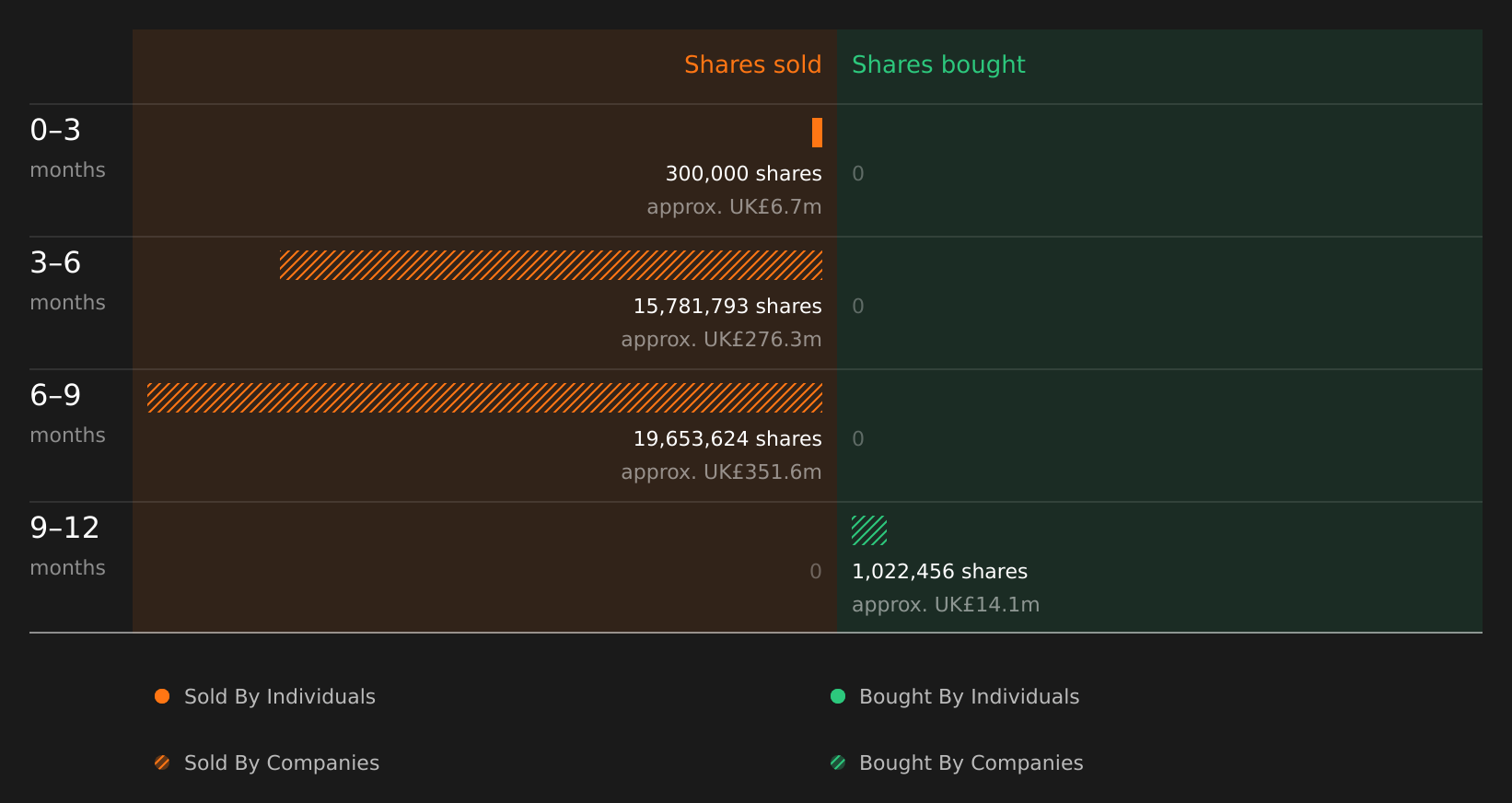The width and height of the screenshot is (1512, 803).
Task: Click the 15,781,793 shares value
Action: tap(727, 306)
